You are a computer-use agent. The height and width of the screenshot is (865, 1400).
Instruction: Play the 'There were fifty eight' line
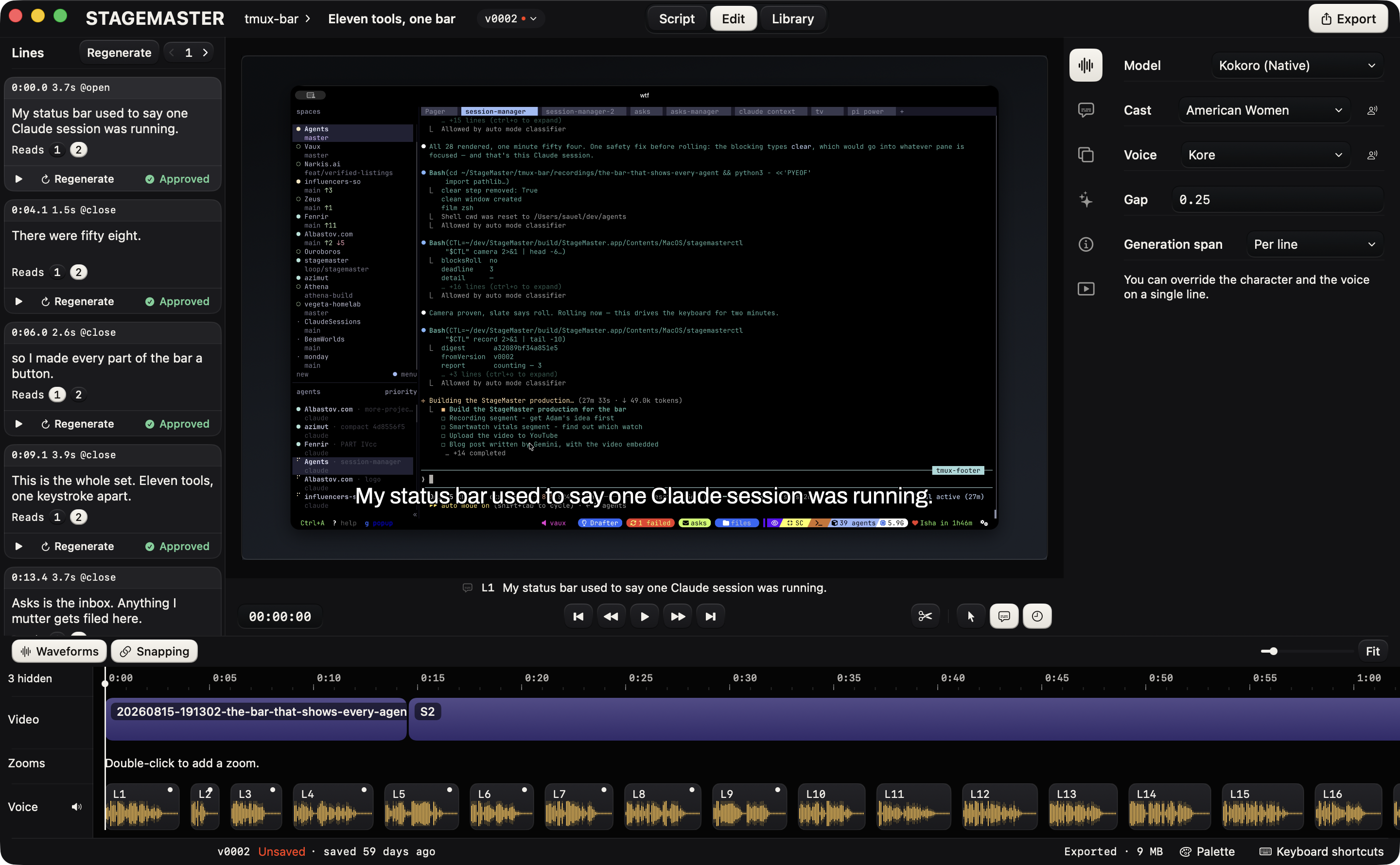click(x=18, y=301)
